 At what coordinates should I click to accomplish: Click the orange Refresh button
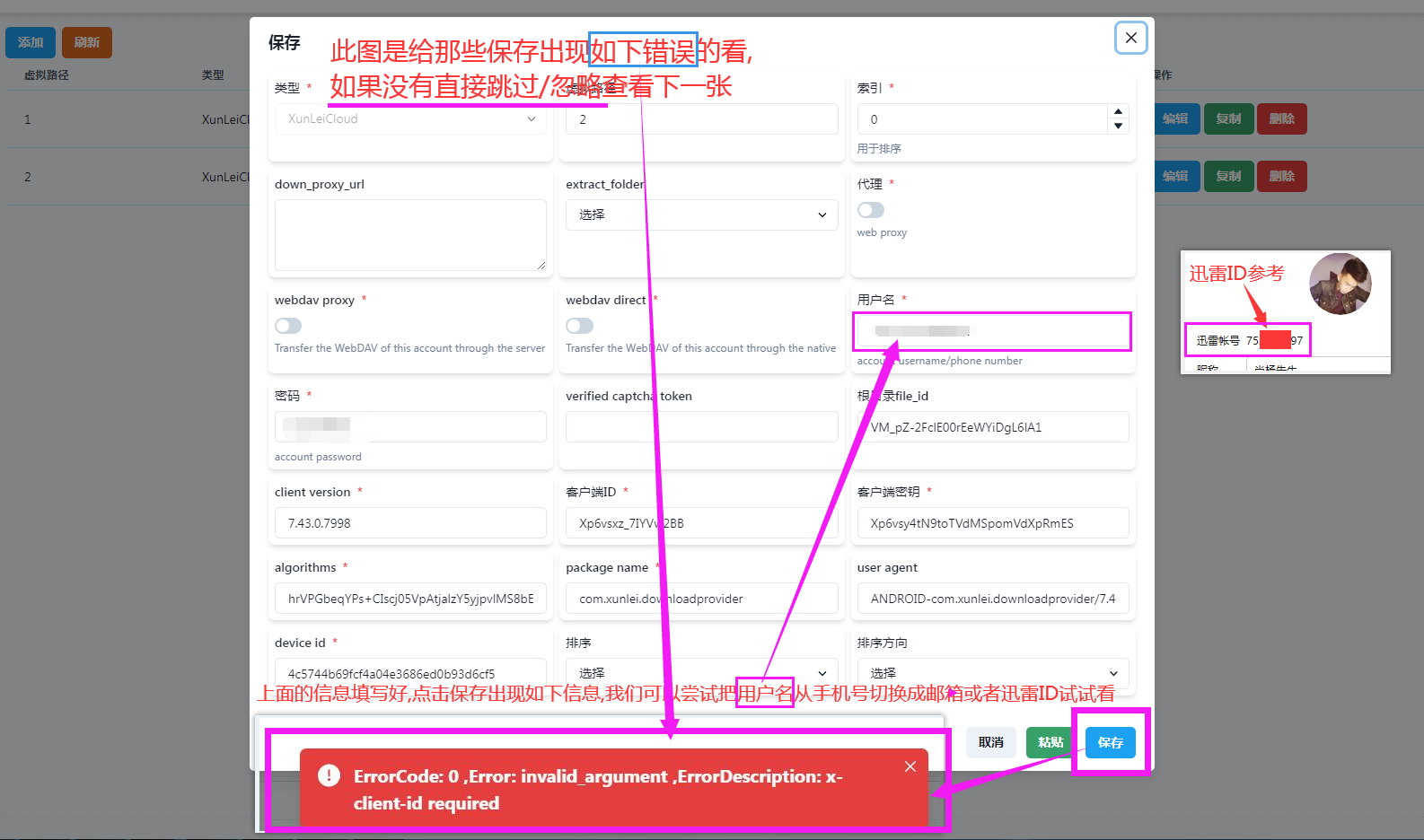(87, 42)
